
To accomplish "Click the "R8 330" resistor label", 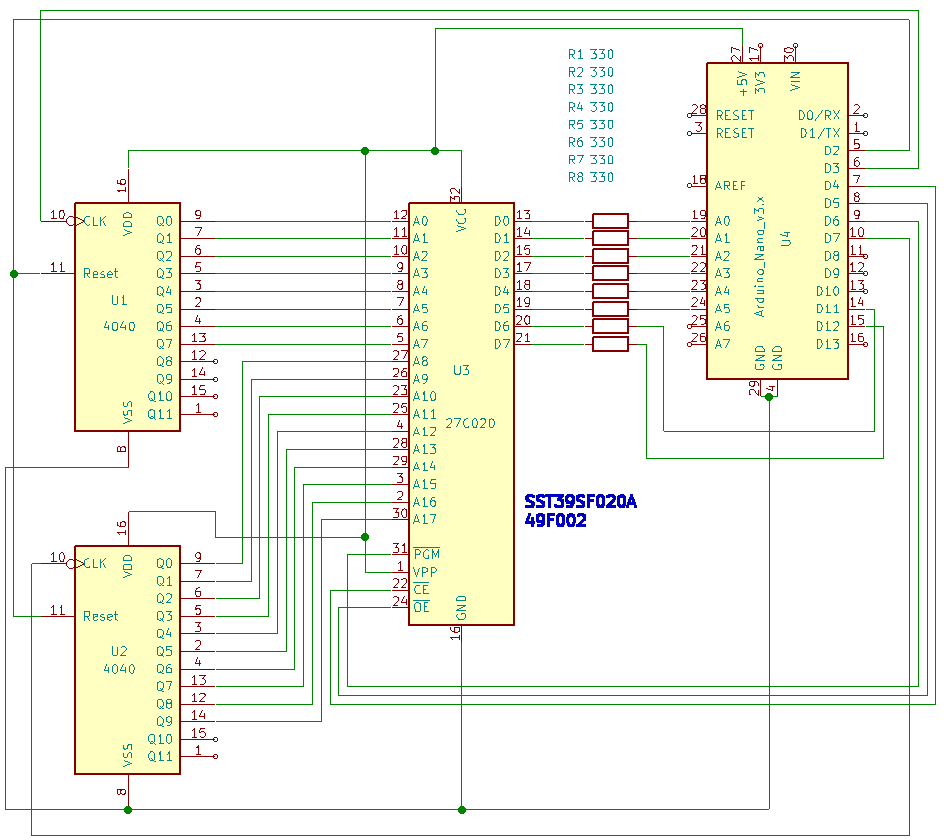I will pos(591,178).
